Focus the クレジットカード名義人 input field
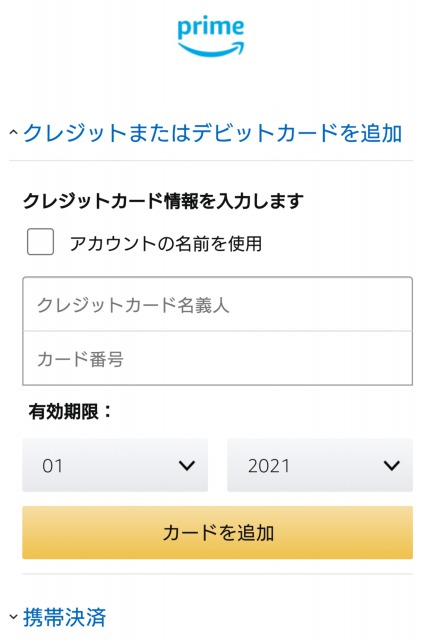Viewport: 422px width, 640px height. 218,304
